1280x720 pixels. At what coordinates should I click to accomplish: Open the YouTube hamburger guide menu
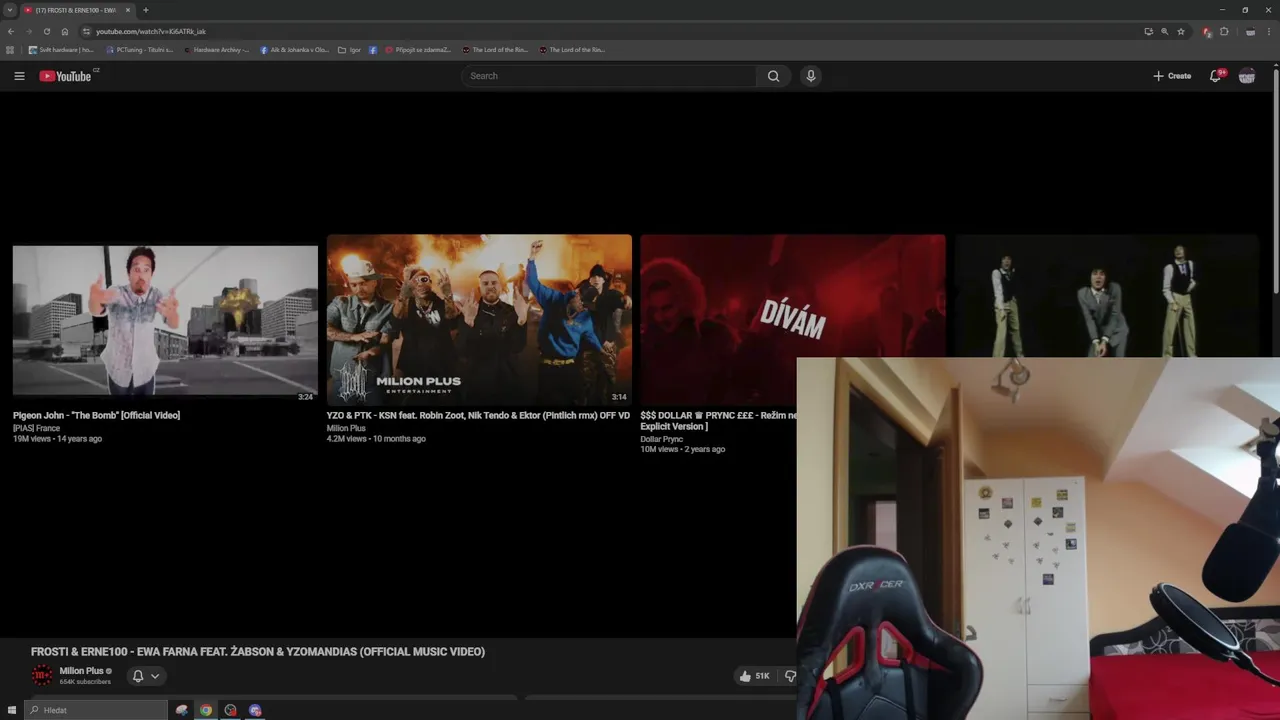19,76
